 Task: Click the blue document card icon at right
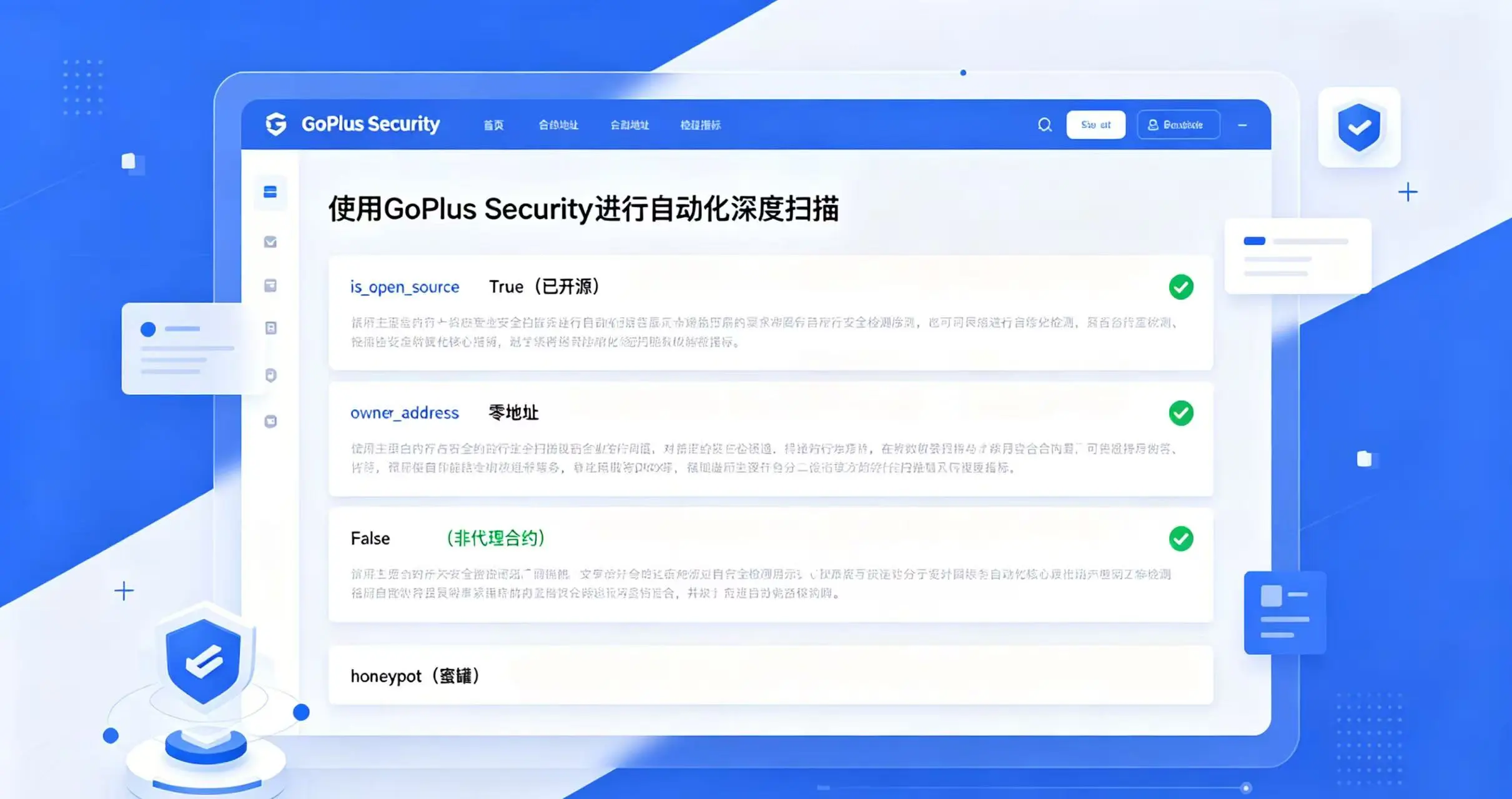pyautogui.click(x=1285, y=612)
